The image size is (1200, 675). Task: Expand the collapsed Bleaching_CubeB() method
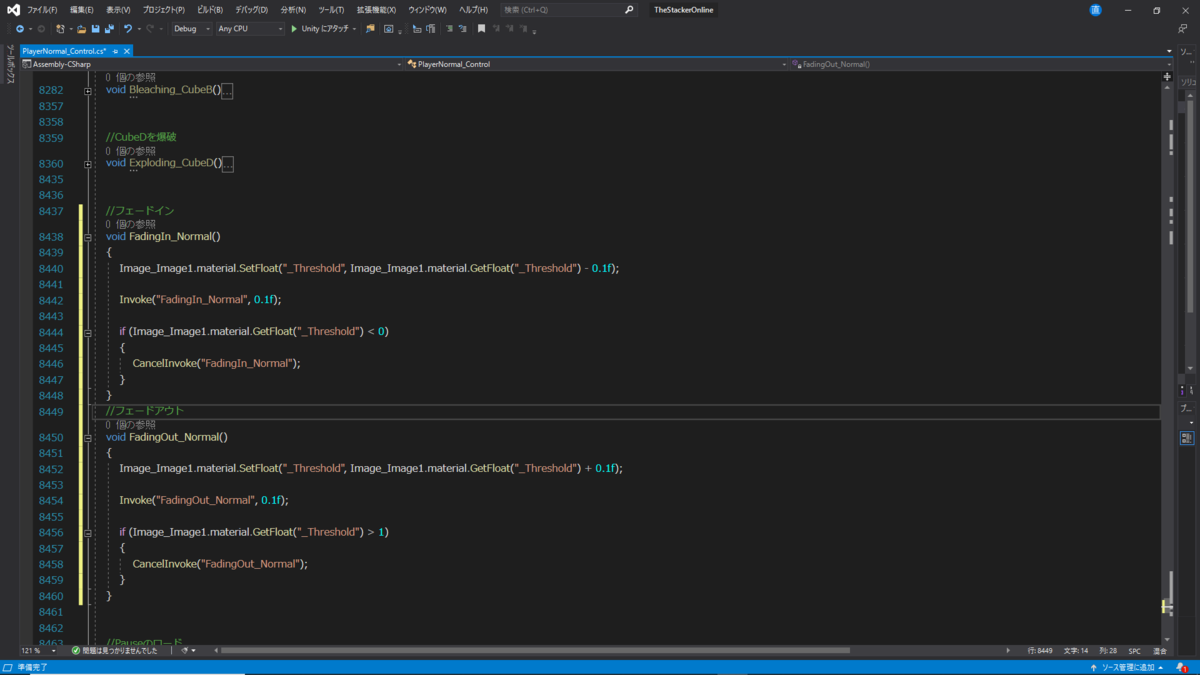[88, 90]
